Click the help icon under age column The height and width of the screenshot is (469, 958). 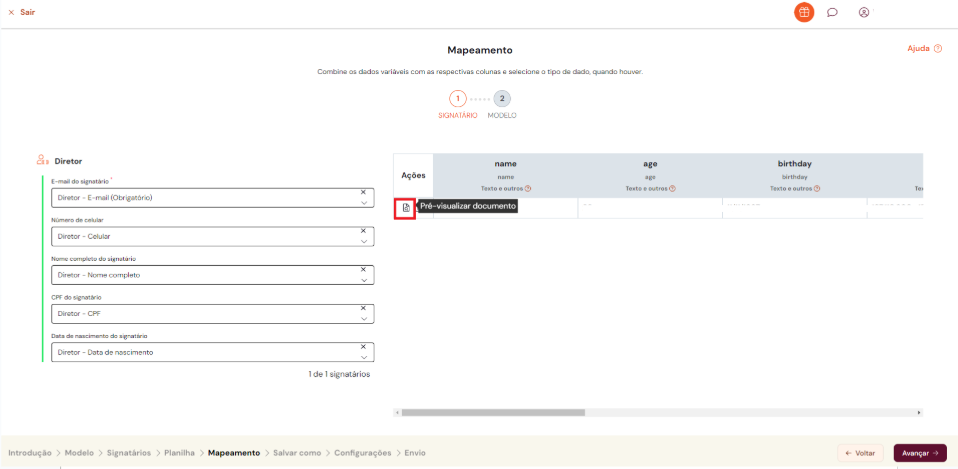pyautogui.click(x=672, y=188)
